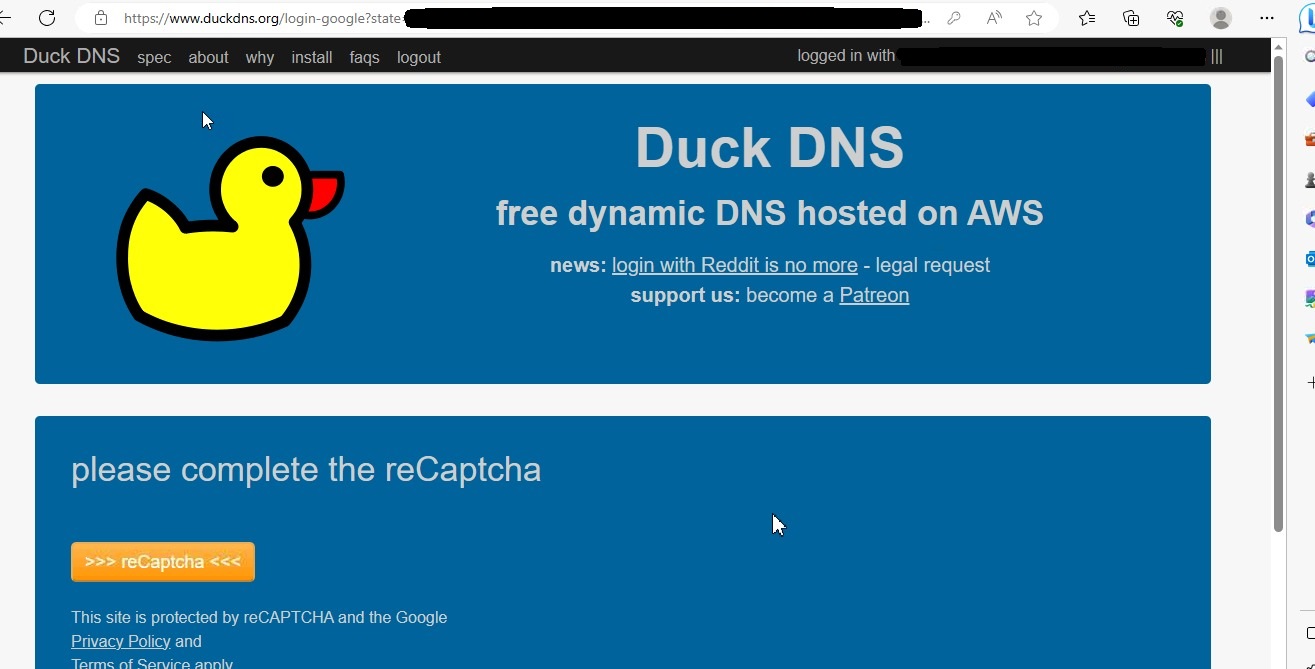The height and width of the screenshot is (669, 1315).
Task: Switch to the install section
Action: [x=311, y=57]
